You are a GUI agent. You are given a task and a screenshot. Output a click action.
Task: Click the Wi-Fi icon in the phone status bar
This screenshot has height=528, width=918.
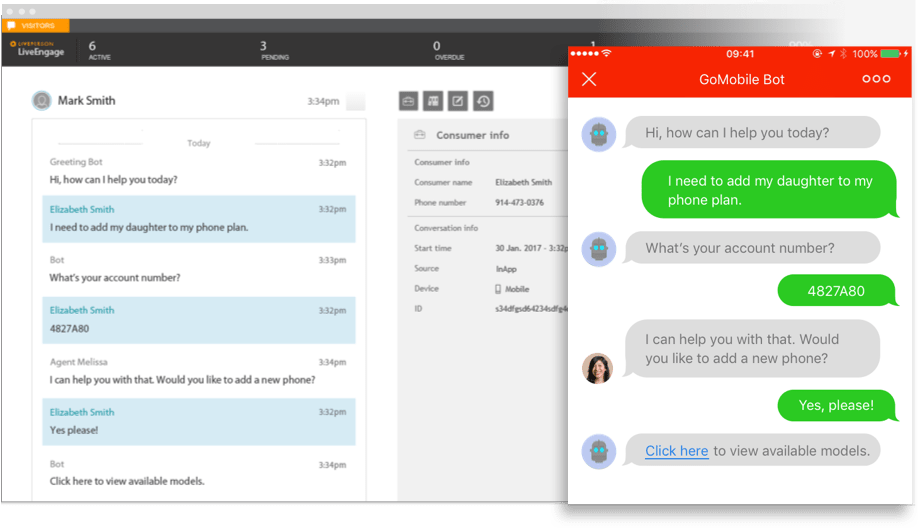(607, 53)
